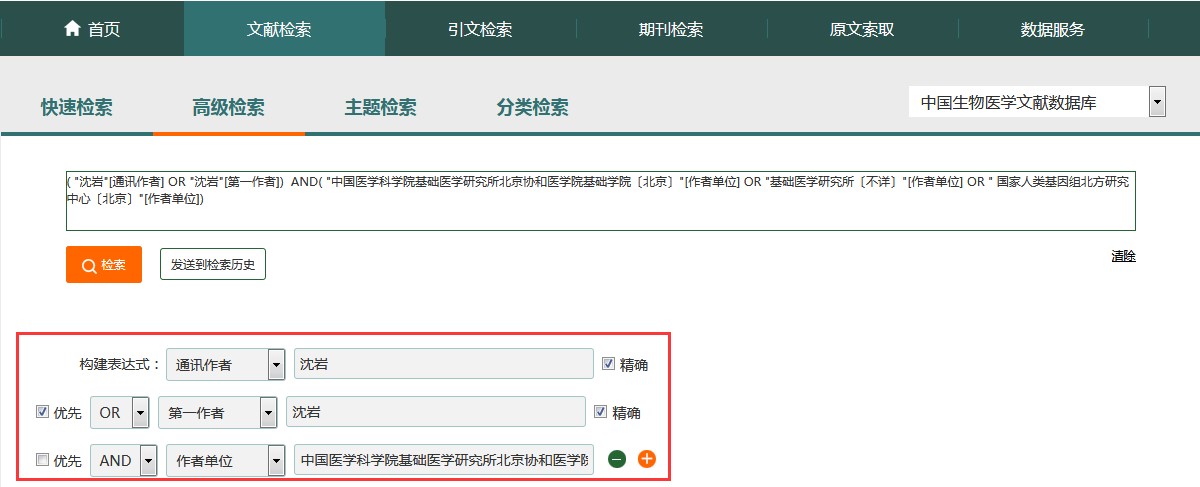Viewport: 1200px width, 487px height.
Task: Select the 快速检索 tab
Action: pyautogui.click(x=76, y=108)
